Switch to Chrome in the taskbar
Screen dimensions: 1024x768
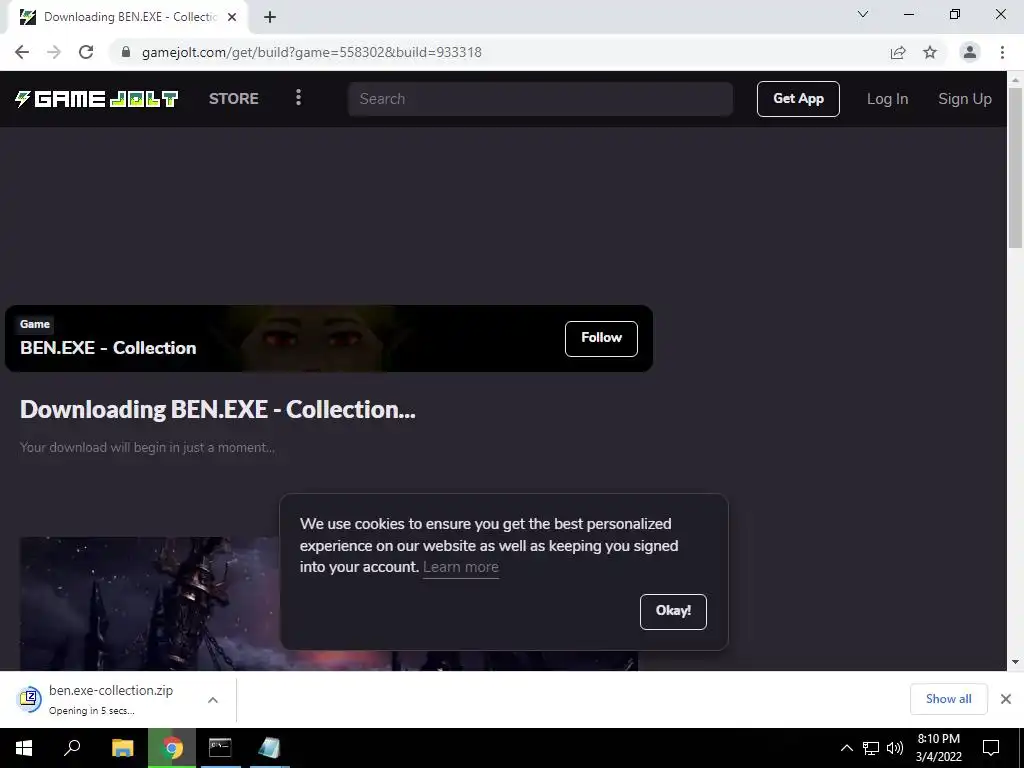pyautogui.click(x=172, y=748)
